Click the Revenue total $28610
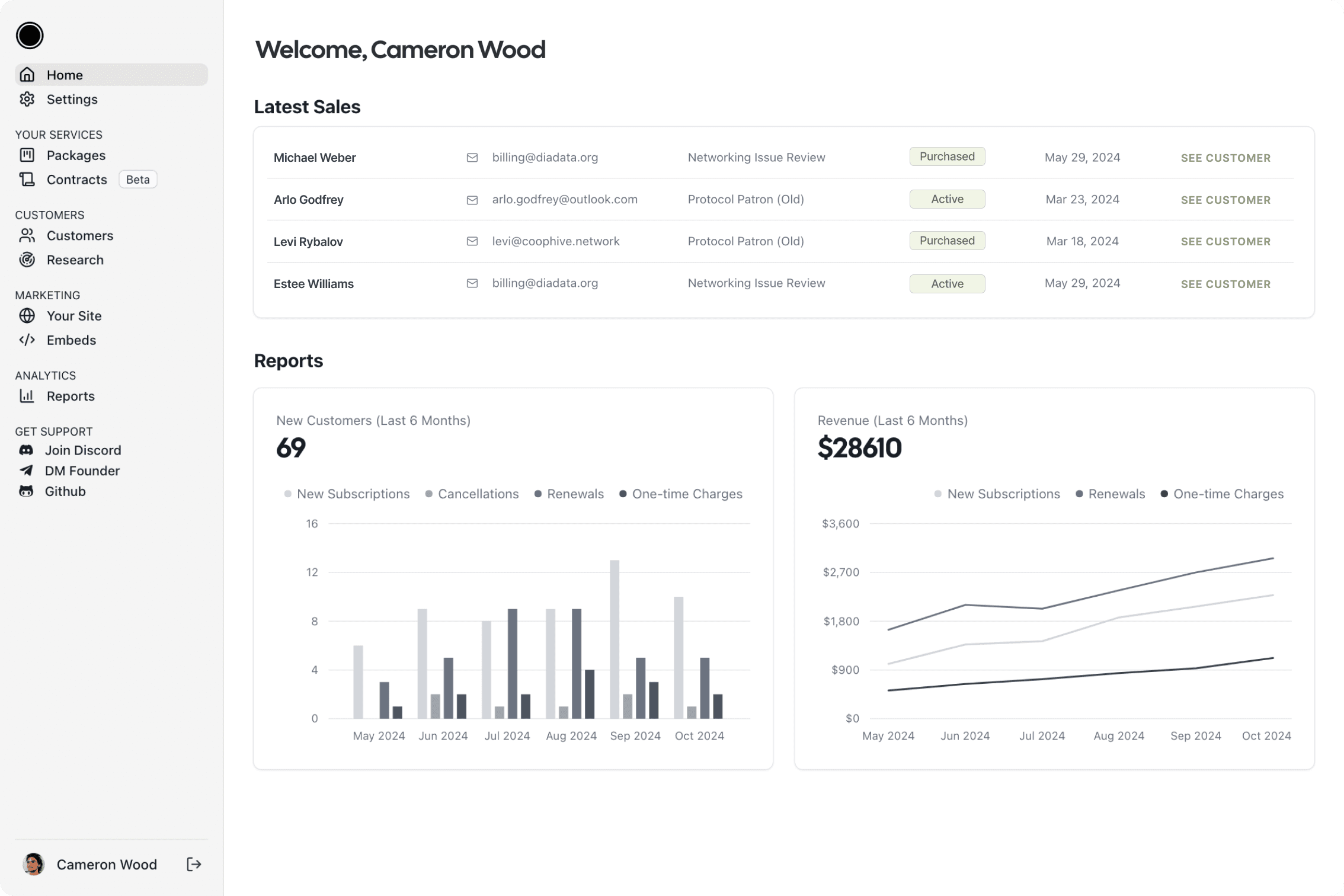The image size is (1344, 896). (860, 448)
